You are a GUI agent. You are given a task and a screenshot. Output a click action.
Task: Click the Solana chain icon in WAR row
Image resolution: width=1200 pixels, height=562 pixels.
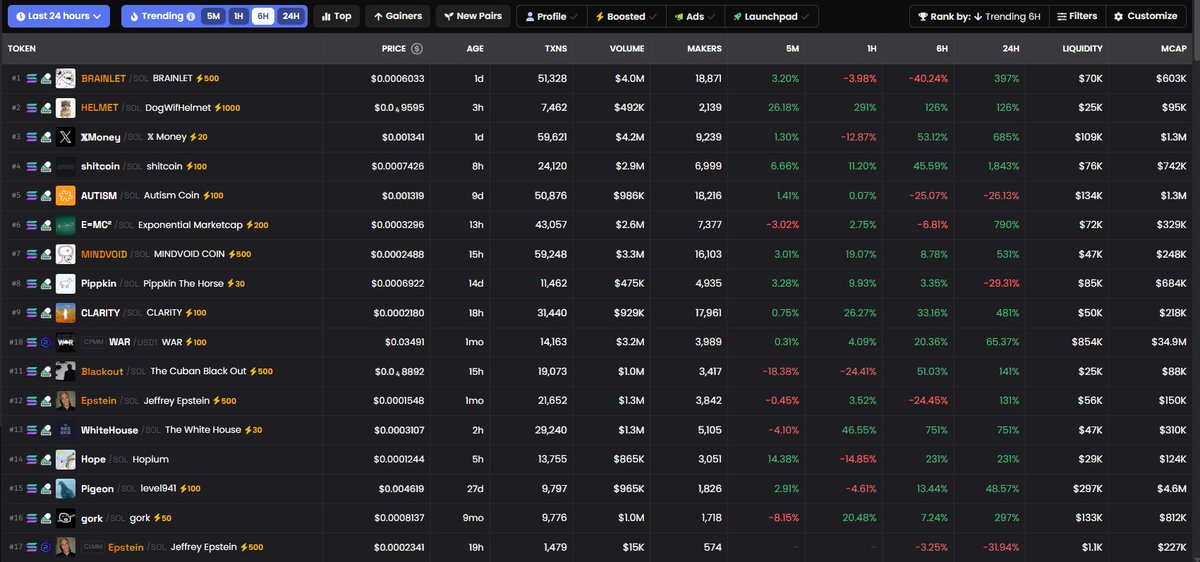pyautogui.click(x=31, y=342)
